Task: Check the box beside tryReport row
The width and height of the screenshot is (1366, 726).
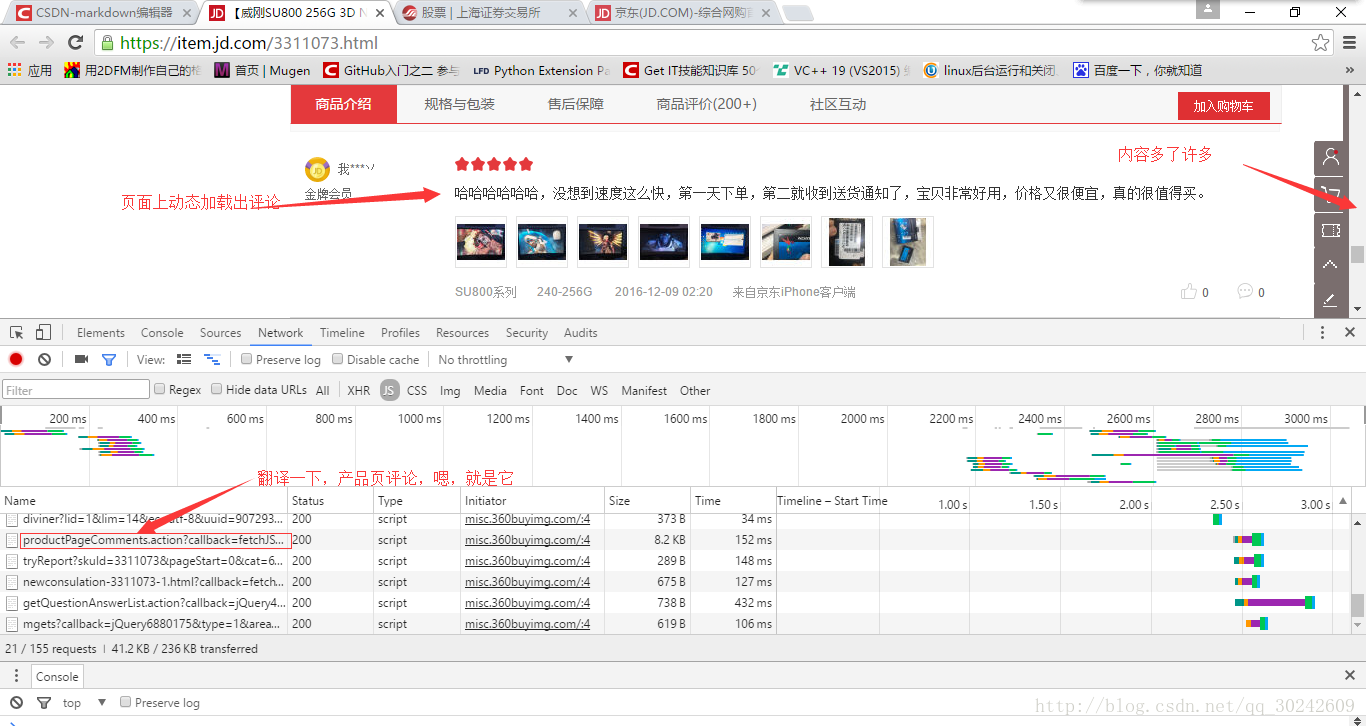Action: point(12,561)
